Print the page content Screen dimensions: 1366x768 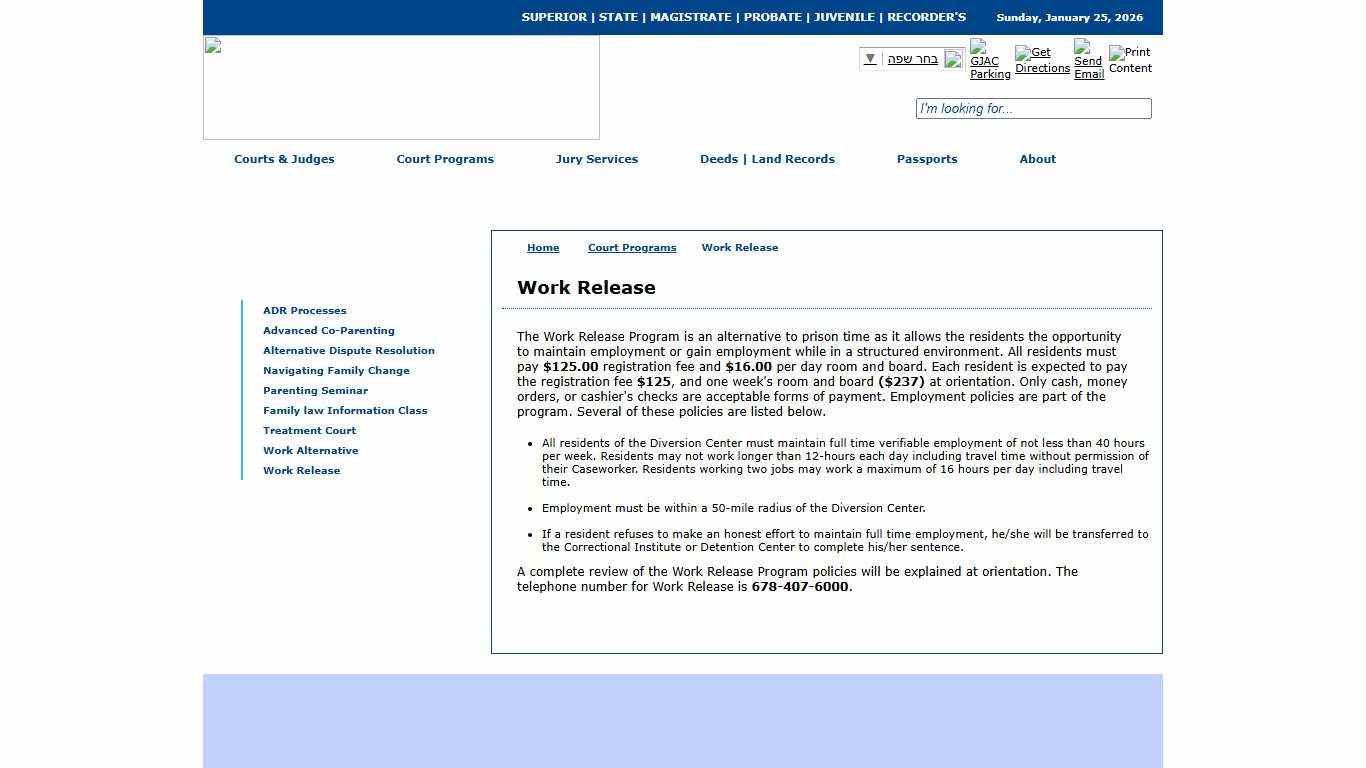click(1129, 60)
